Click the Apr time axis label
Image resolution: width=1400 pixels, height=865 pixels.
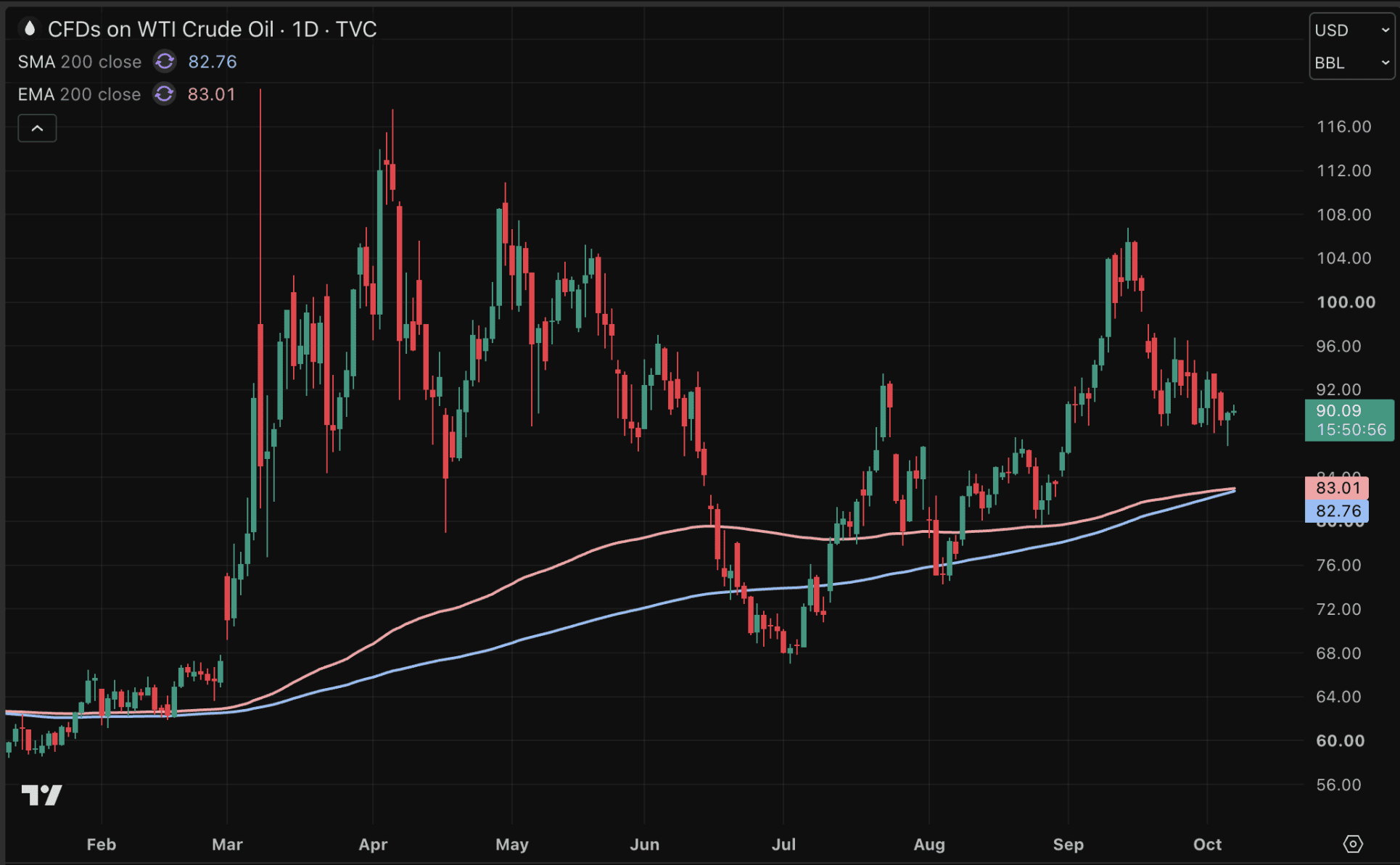click(374, 845)
